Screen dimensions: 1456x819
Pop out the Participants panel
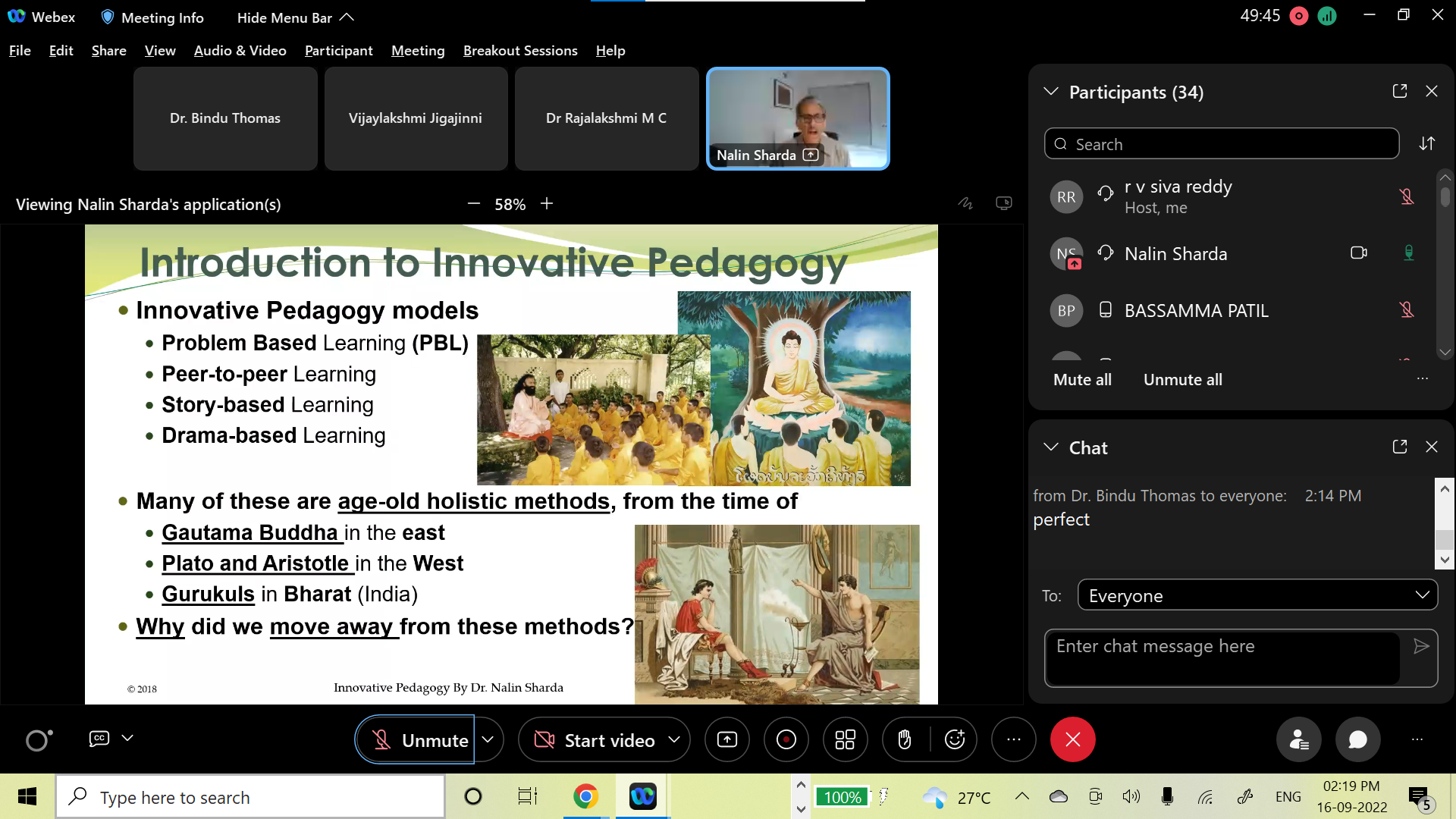click(1400, 92)
